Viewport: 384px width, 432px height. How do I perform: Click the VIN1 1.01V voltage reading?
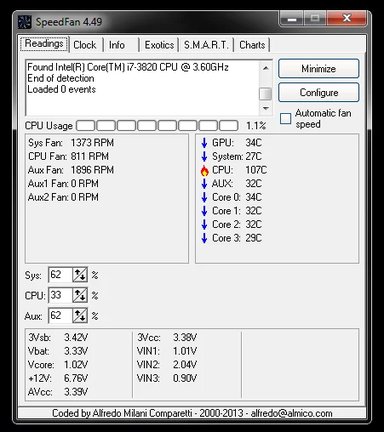click(x=167, y=351)
